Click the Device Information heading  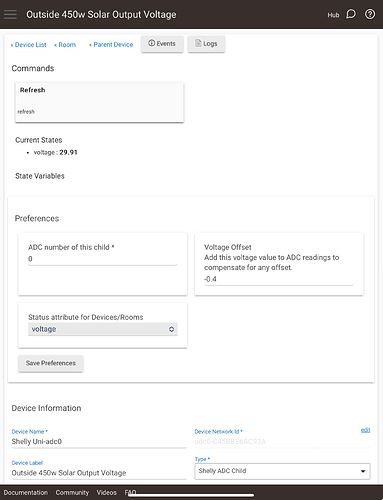point(46,408)
